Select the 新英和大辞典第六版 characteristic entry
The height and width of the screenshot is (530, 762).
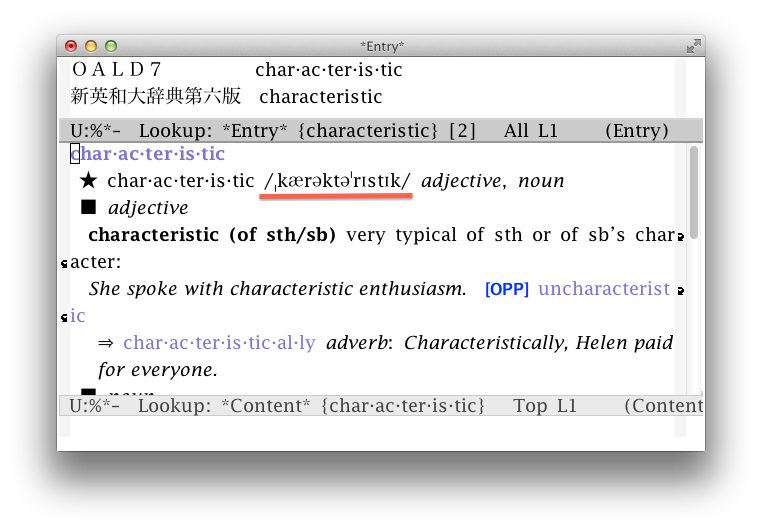click(x=226, y=96)
